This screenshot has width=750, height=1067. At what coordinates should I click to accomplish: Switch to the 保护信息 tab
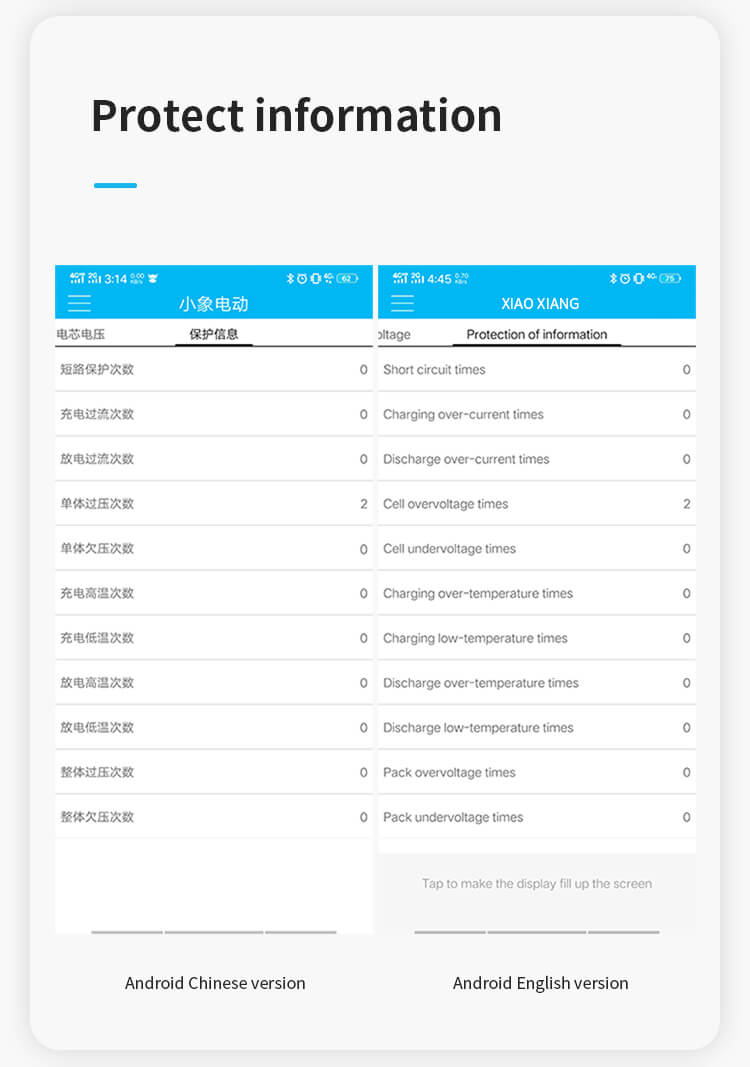(x=214, y=334)
